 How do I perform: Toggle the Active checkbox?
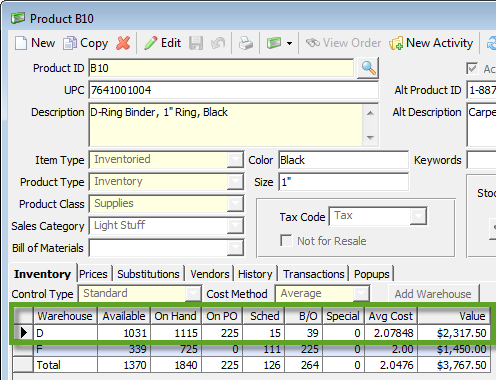click(472, 69)
